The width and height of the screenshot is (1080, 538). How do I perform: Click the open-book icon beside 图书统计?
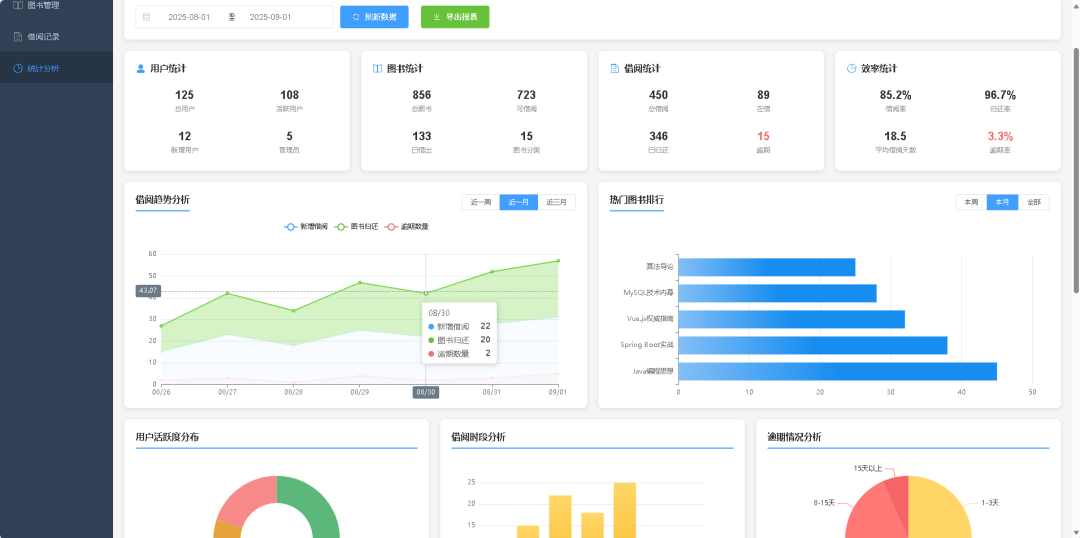pyautogui.click(x=377, y=69)
